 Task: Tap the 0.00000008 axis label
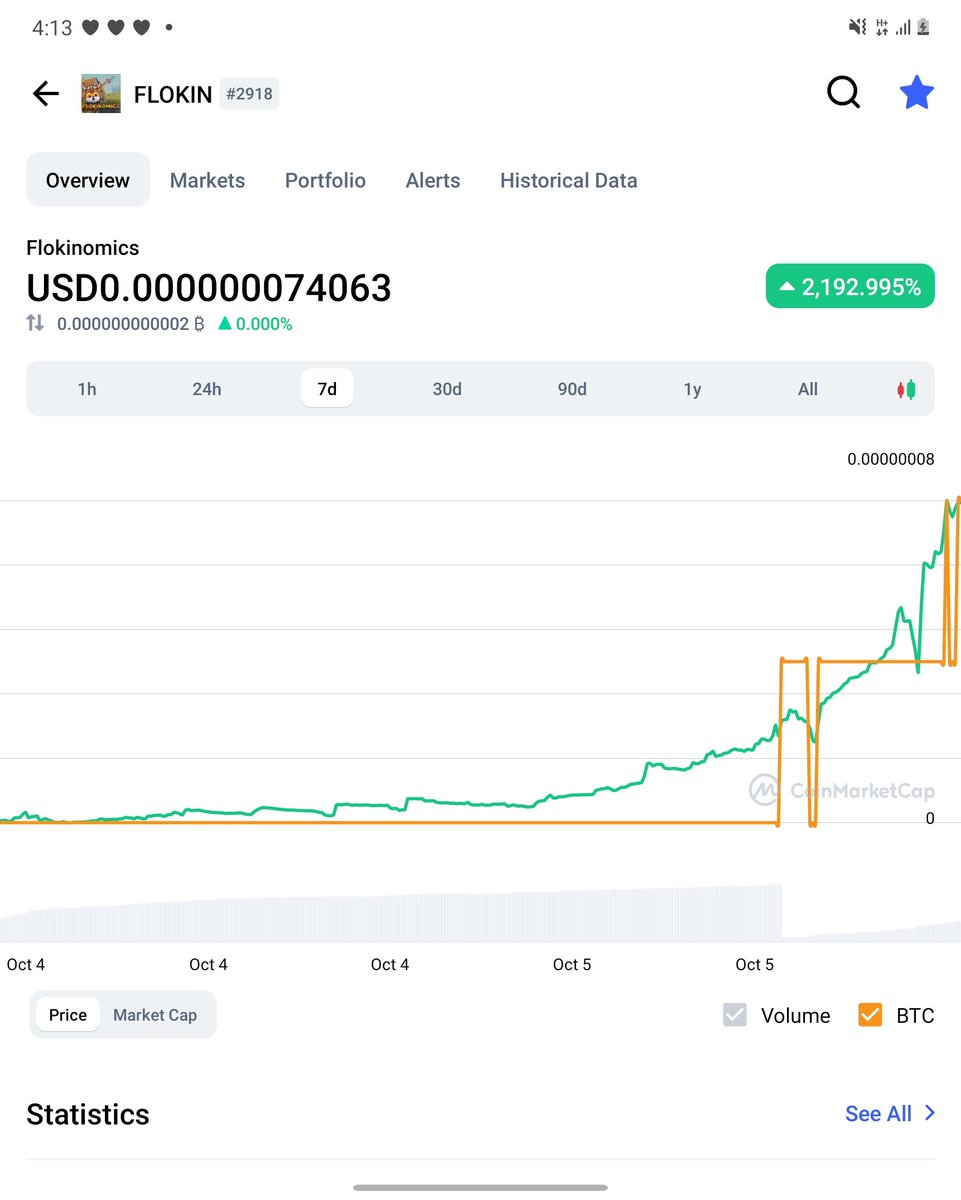(891, 459)
